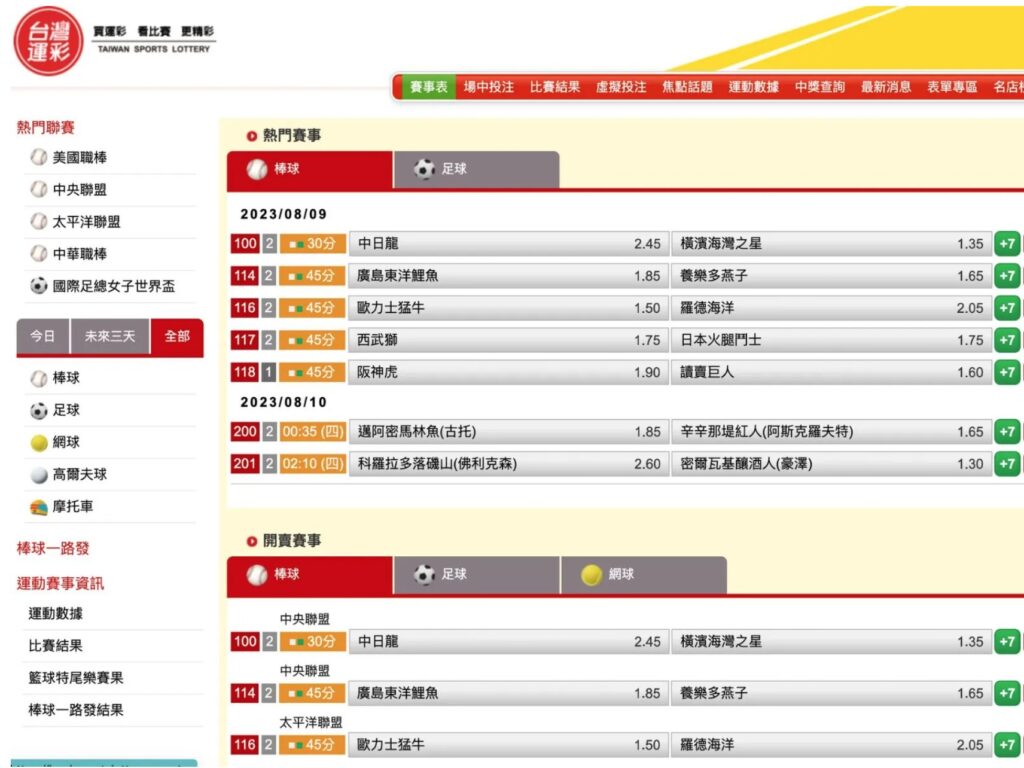1024x768 pixels.
Task: Open 比賽結果 link in sidebar
Action: (x=56, y=646)
